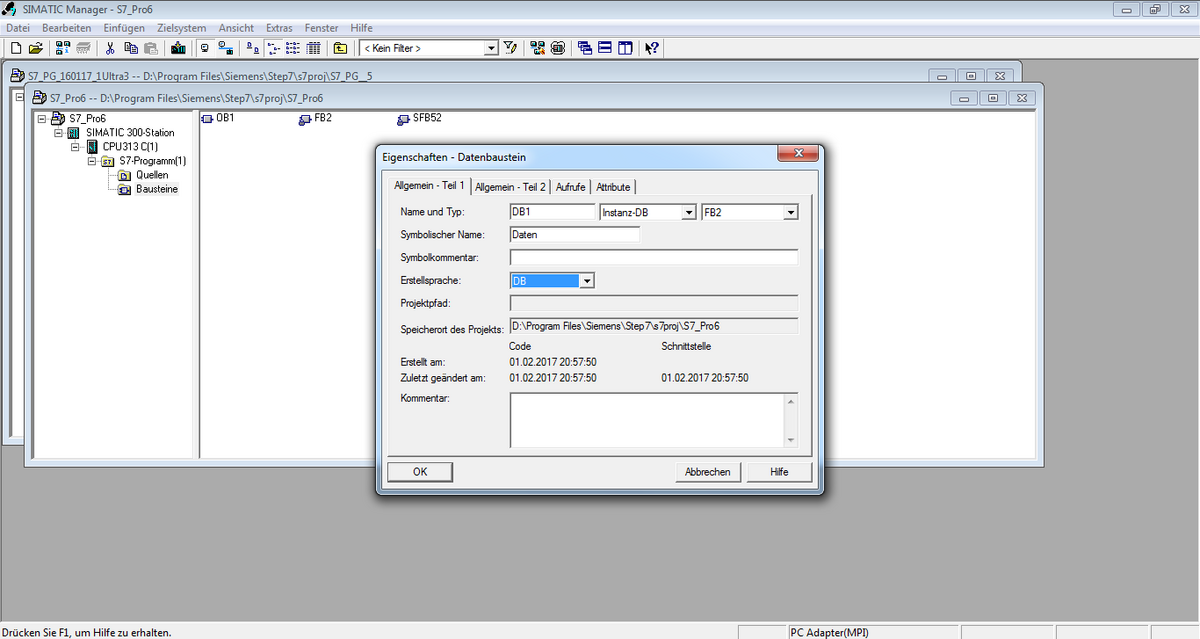1200x639 pixels.
Task: Collapse the S7-Programm(1) tree node
Action: [92, 161]
